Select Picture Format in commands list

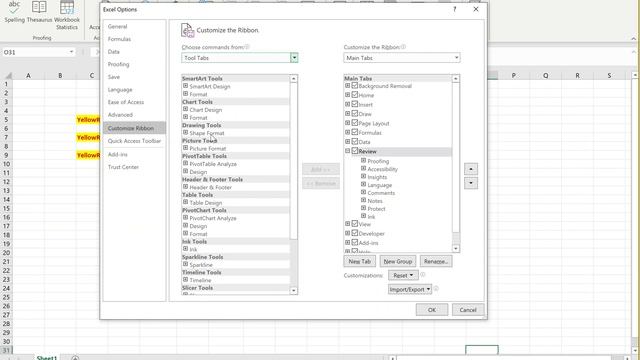pos(208,149)
